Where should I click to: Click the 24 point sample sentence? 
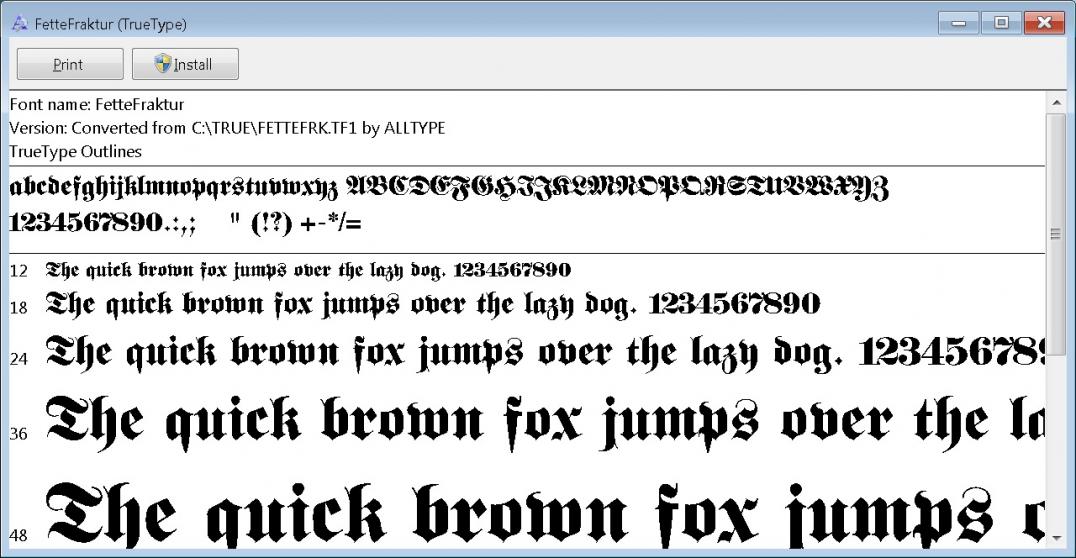[546, 353]
